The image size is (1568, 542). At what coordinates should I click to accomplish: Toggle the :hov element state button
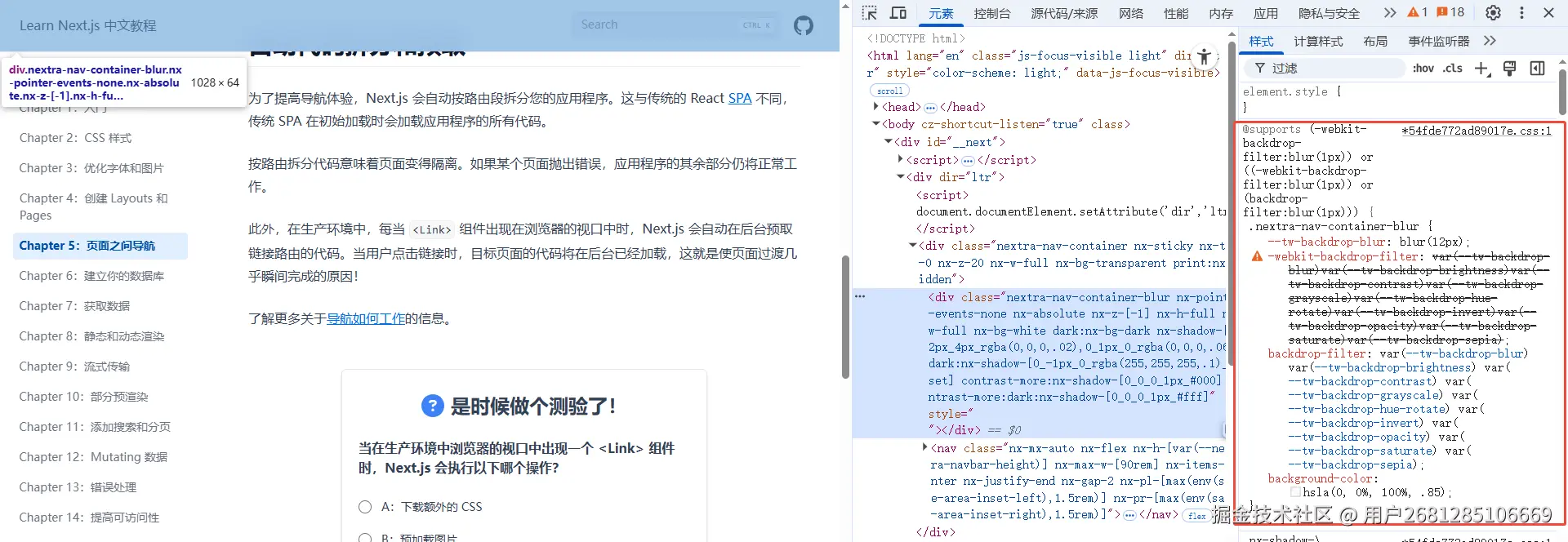click(x=1423, y=69)
